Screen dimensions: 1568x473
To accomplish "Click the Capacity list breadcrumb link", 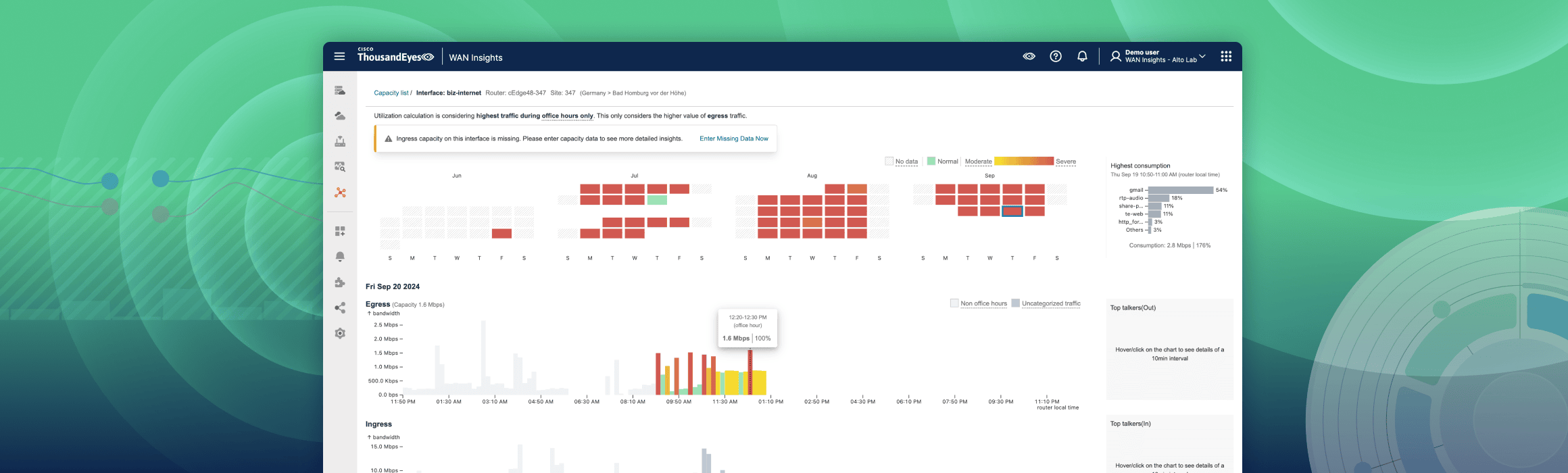I will (391, 93).
